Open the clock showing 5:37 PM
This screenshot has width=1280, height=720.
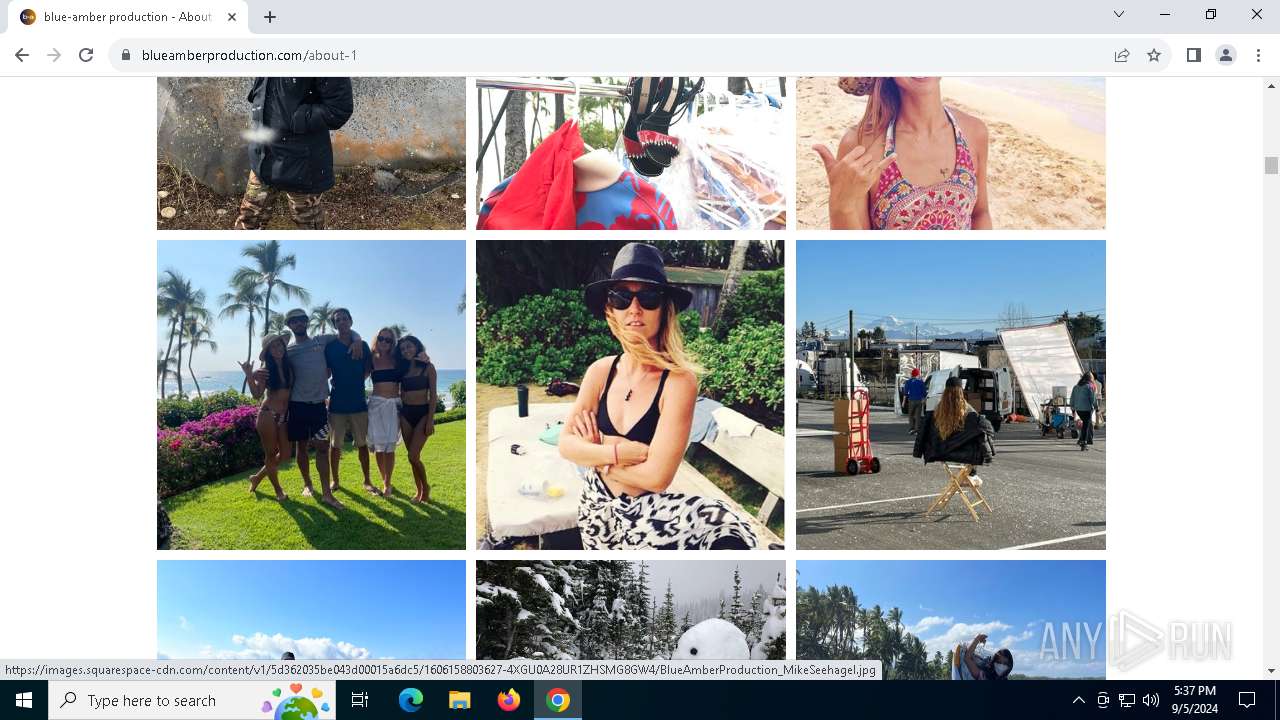pos(1195,700)
